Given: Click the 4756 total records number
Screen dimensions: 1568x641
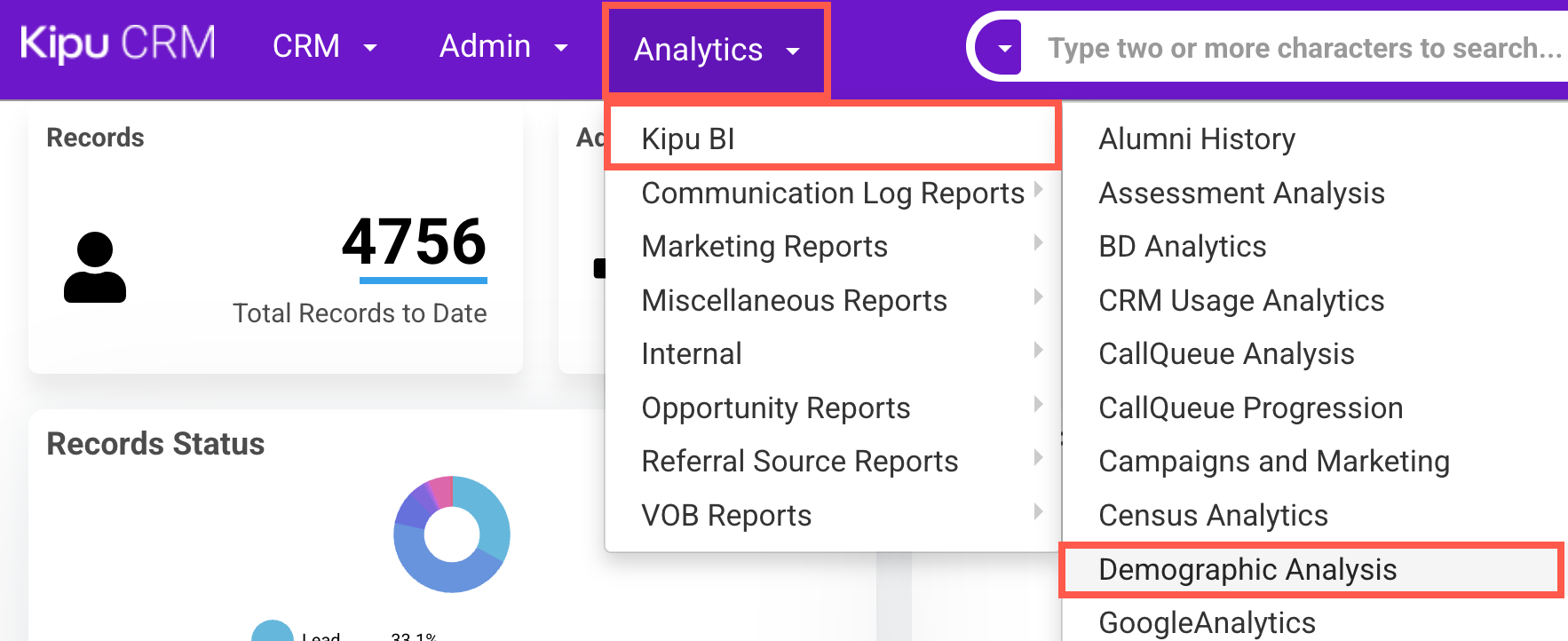Looking at the screenshot, I should 414,242.
